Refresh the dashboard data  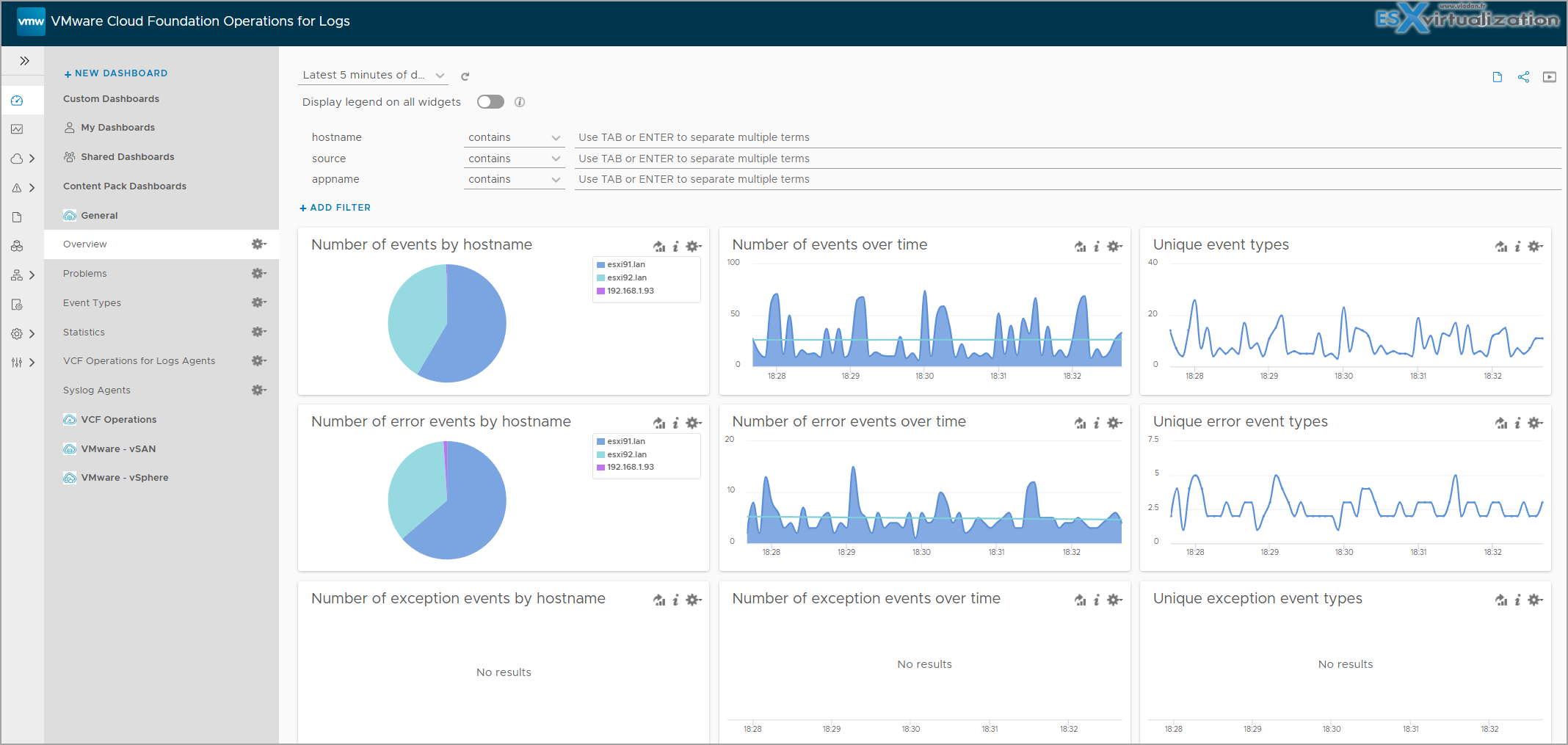(465, 76)
